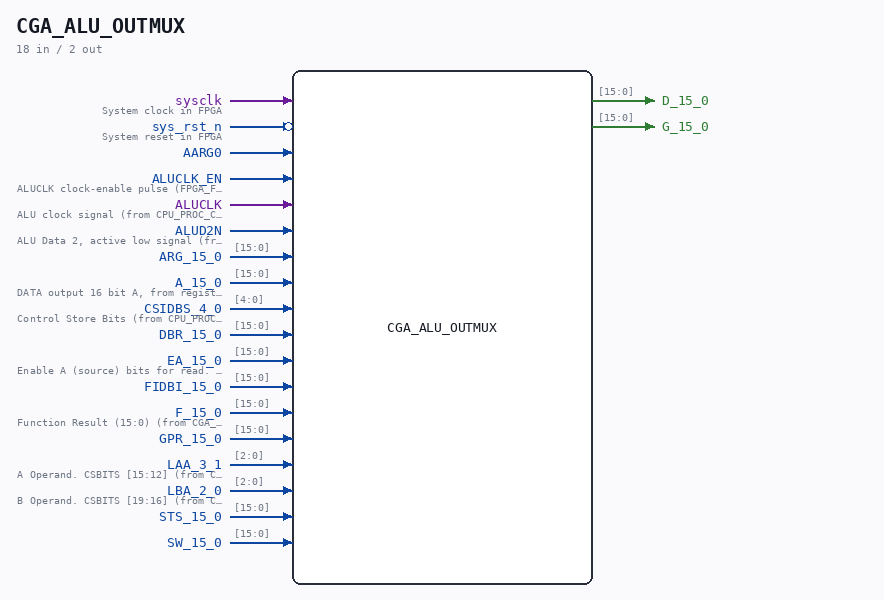Viewport: 884px width, 600px height.
Task: Select the FIDBI_15_0 port label
Action: coord(183,386)
